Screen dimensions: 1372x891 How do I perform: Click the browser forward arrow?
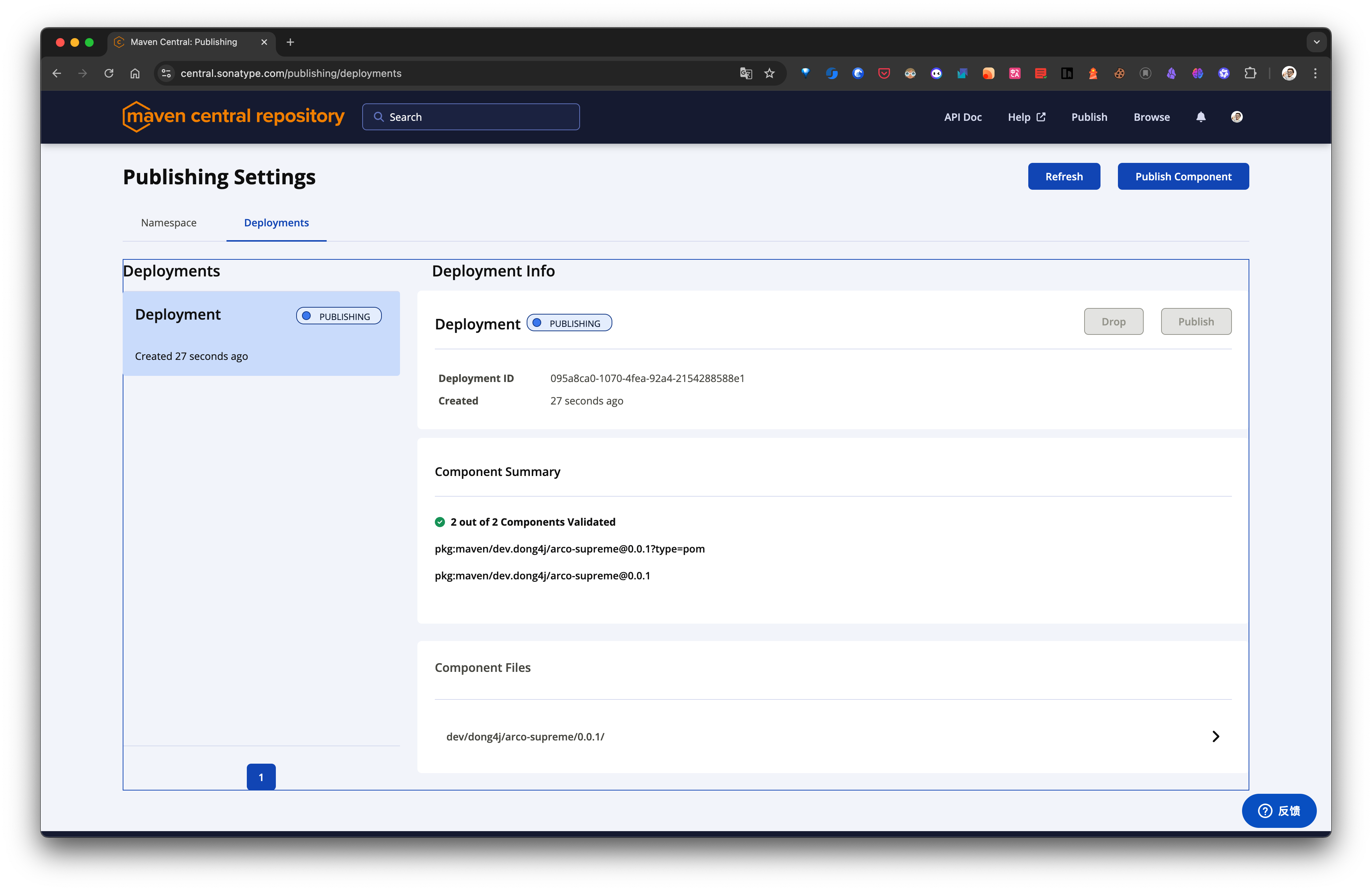(x=82, y=73)
